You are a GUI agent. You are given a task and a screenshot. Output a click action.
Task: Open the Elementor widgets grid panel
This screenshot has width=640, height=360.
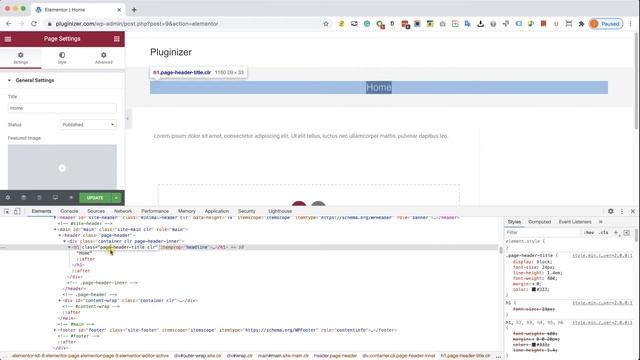coord(117,39)
